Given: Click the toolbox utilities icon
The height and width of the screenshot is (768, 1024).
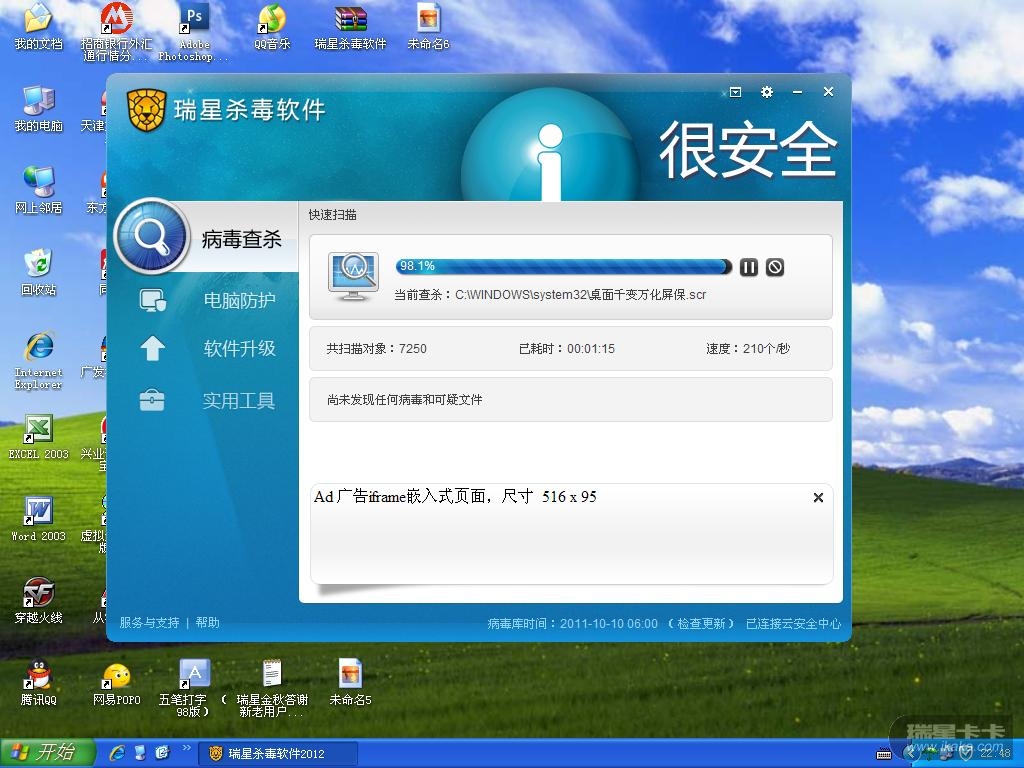Looking at the screenshot, I should tap(152, 400).
